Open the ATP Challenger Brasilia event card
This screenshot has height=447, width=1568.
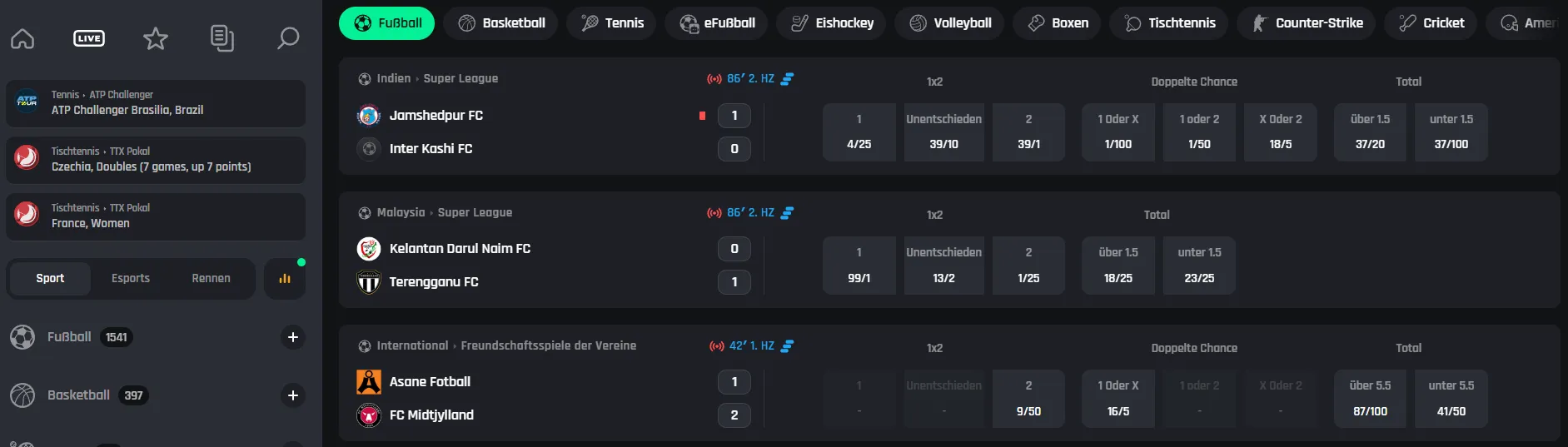(x=156, y=103)
